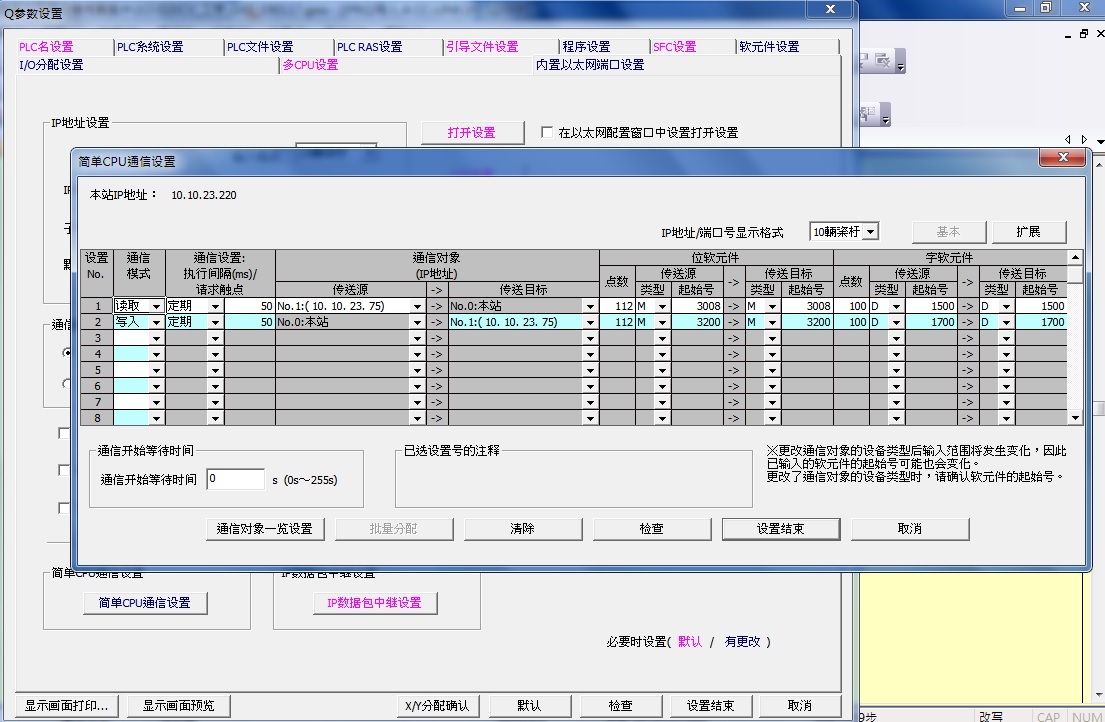Click the 通信对象一览设置 button
The height and width of the screenshot is (722, 1105).
(265, 528)
